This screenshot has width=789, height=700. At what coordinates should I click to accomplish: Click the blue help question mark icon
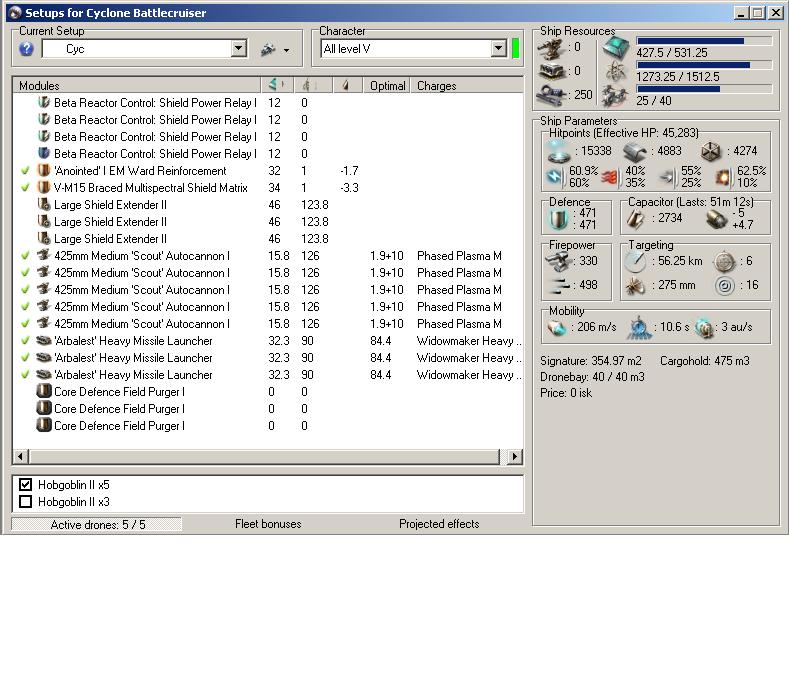tap(26, 49)
